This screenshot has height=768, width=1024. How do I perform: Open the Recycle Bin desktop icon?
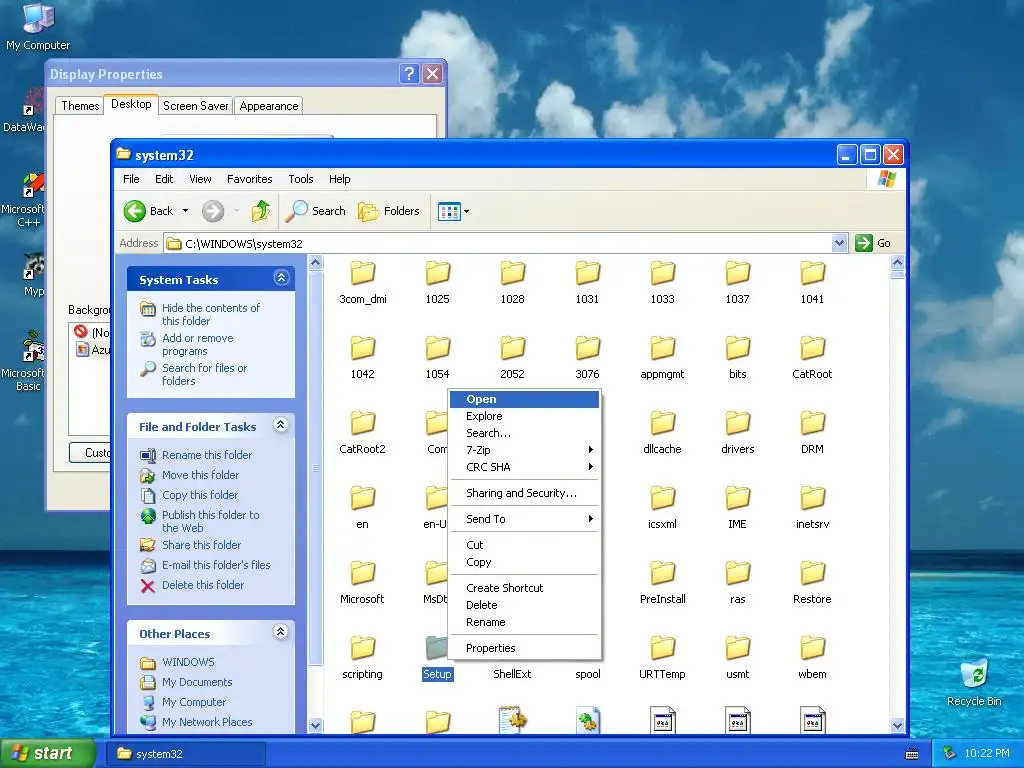974,682
